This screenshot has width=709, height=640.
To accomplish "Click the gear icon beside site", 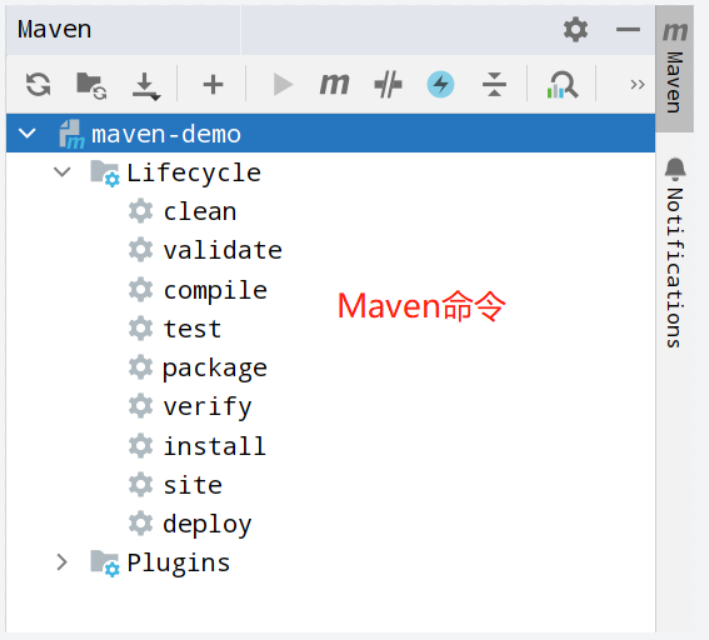I will click(141, 485).
